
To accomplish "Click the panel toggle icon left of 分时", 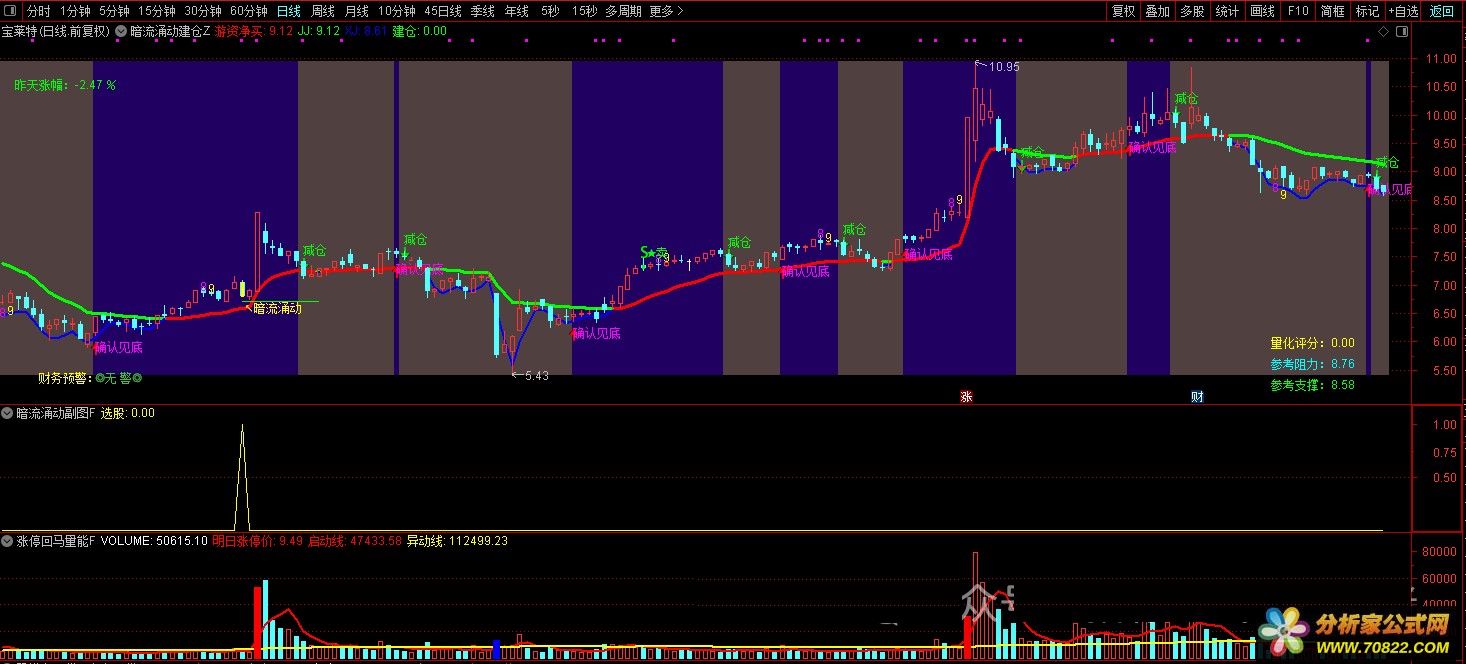I will [10, 12].
